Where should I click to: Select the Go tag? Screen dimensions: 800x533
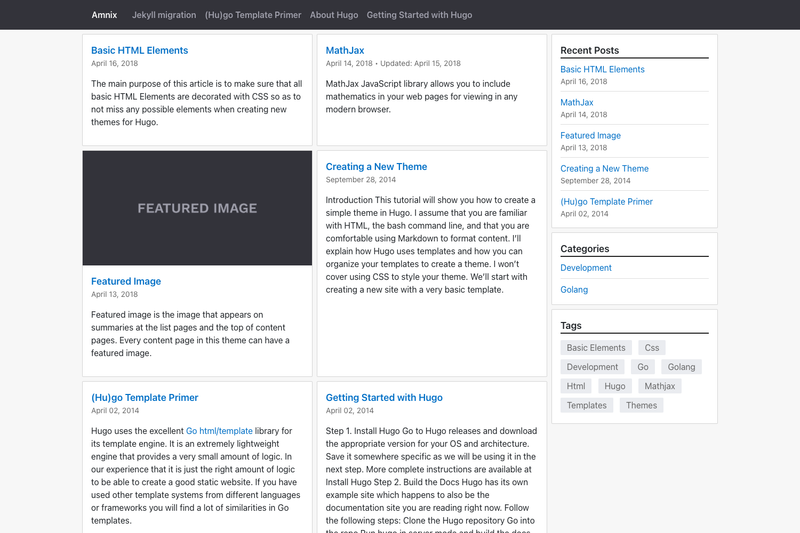(x=643, y=367)
